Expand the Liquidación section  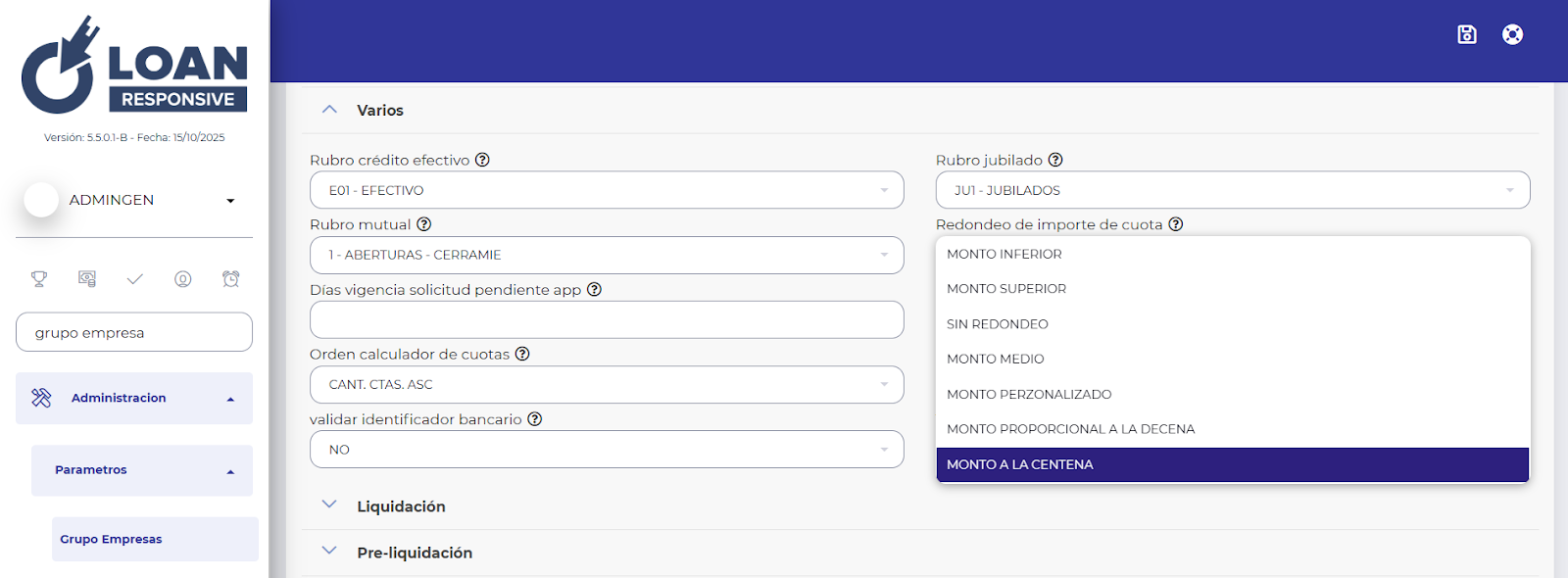[x=401, y=506]
